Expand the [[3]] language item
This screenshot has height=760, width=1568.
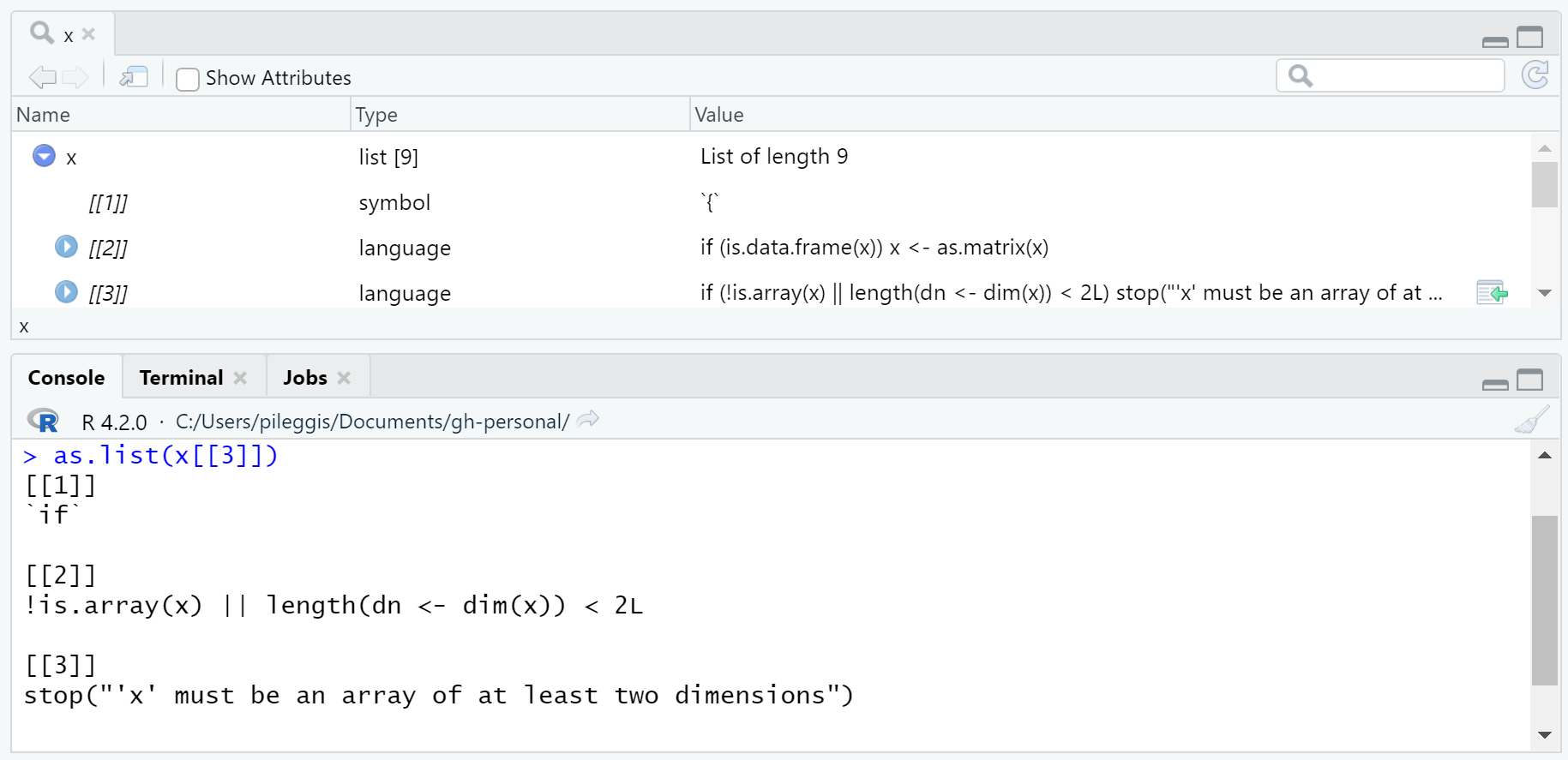coord(66,292)
